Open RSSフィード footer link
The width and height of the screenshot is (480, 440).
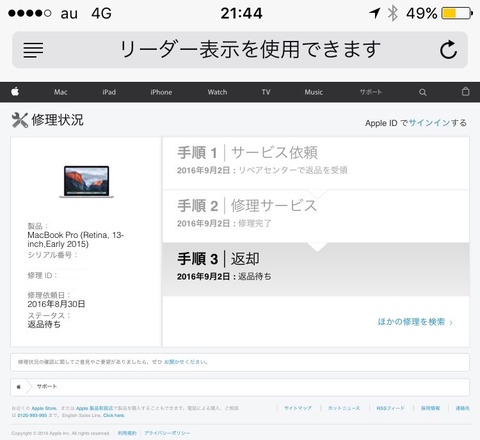(390, 408)
